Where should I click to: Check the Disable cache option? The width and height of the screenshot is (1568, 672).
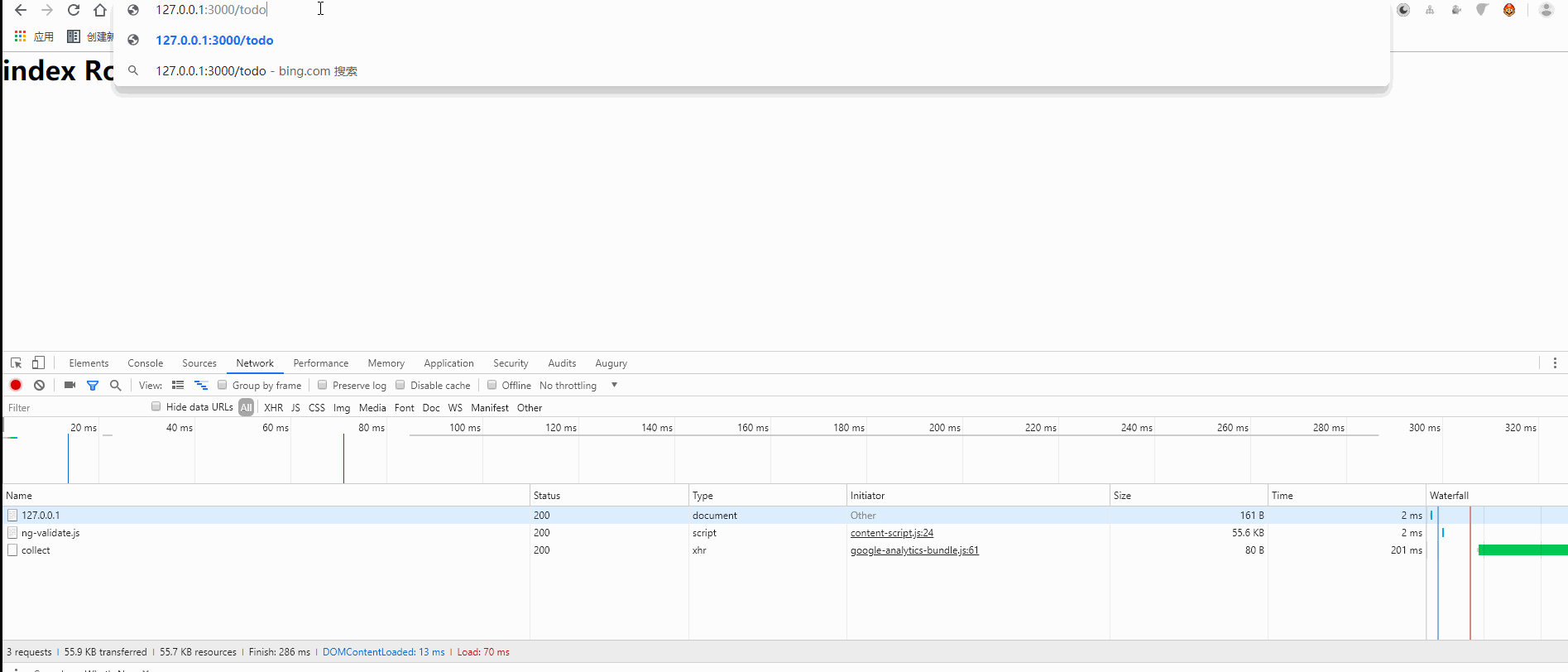(400, 385)
